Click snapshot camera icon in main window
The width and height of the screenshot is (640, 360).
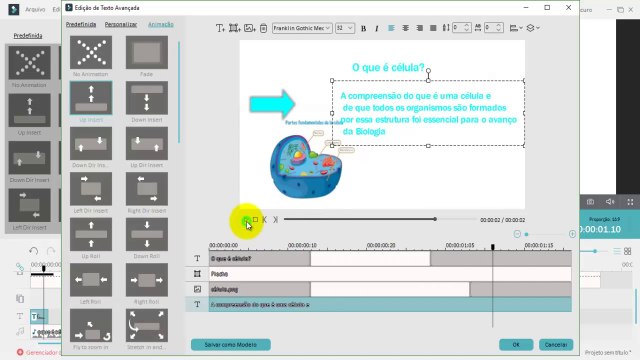(590, 202)
